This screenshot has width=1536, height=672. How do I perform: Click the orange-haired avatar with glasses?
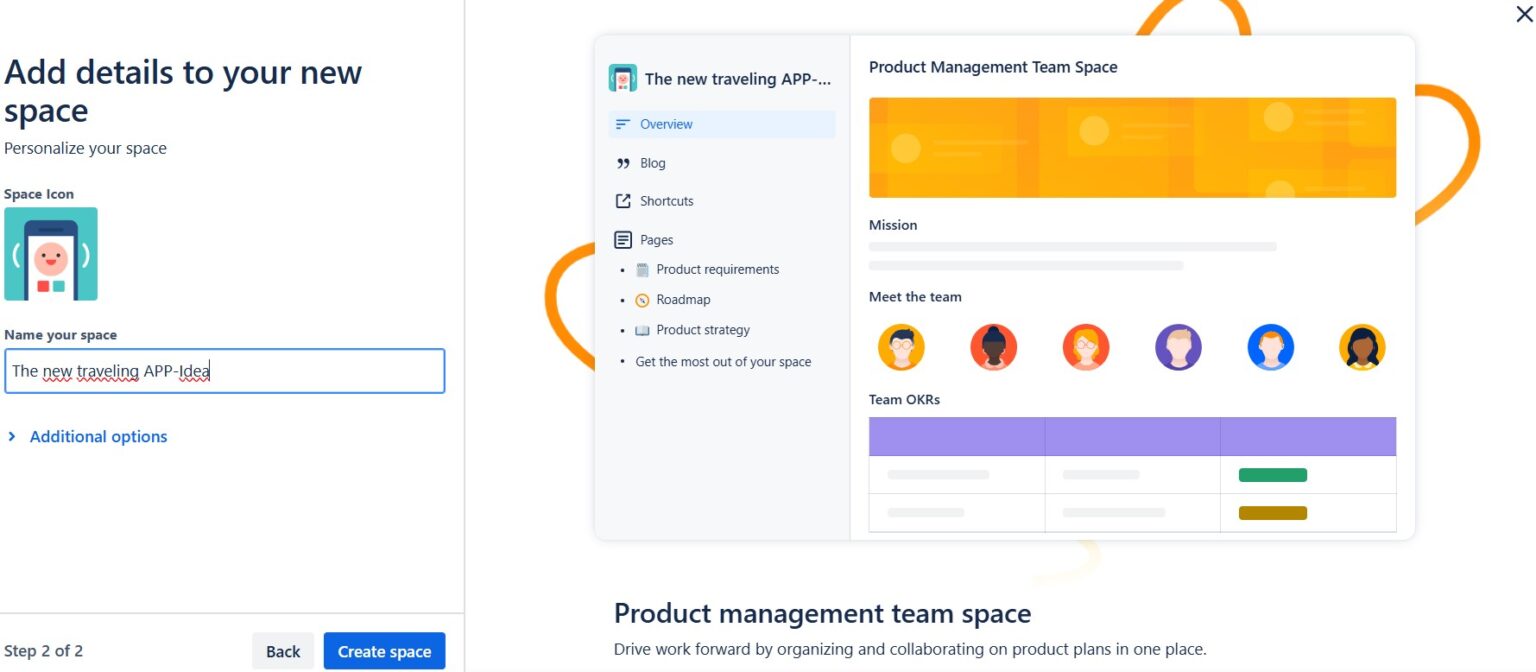[1086, 348]
